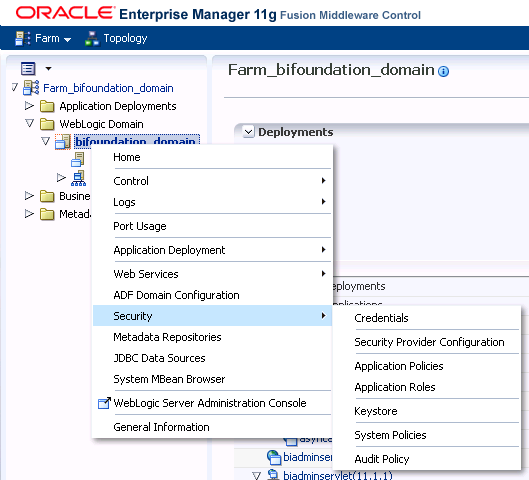Open System MBean Browser
529x480 pixels.
213,379
